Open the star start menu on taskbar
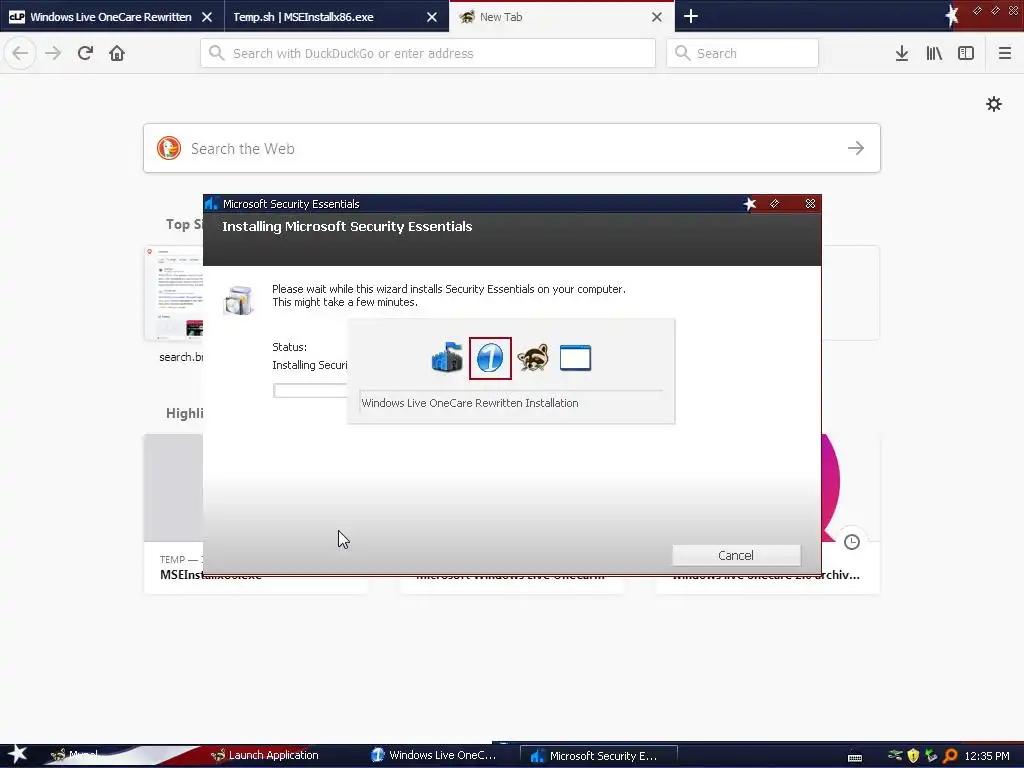 point(17,755)
